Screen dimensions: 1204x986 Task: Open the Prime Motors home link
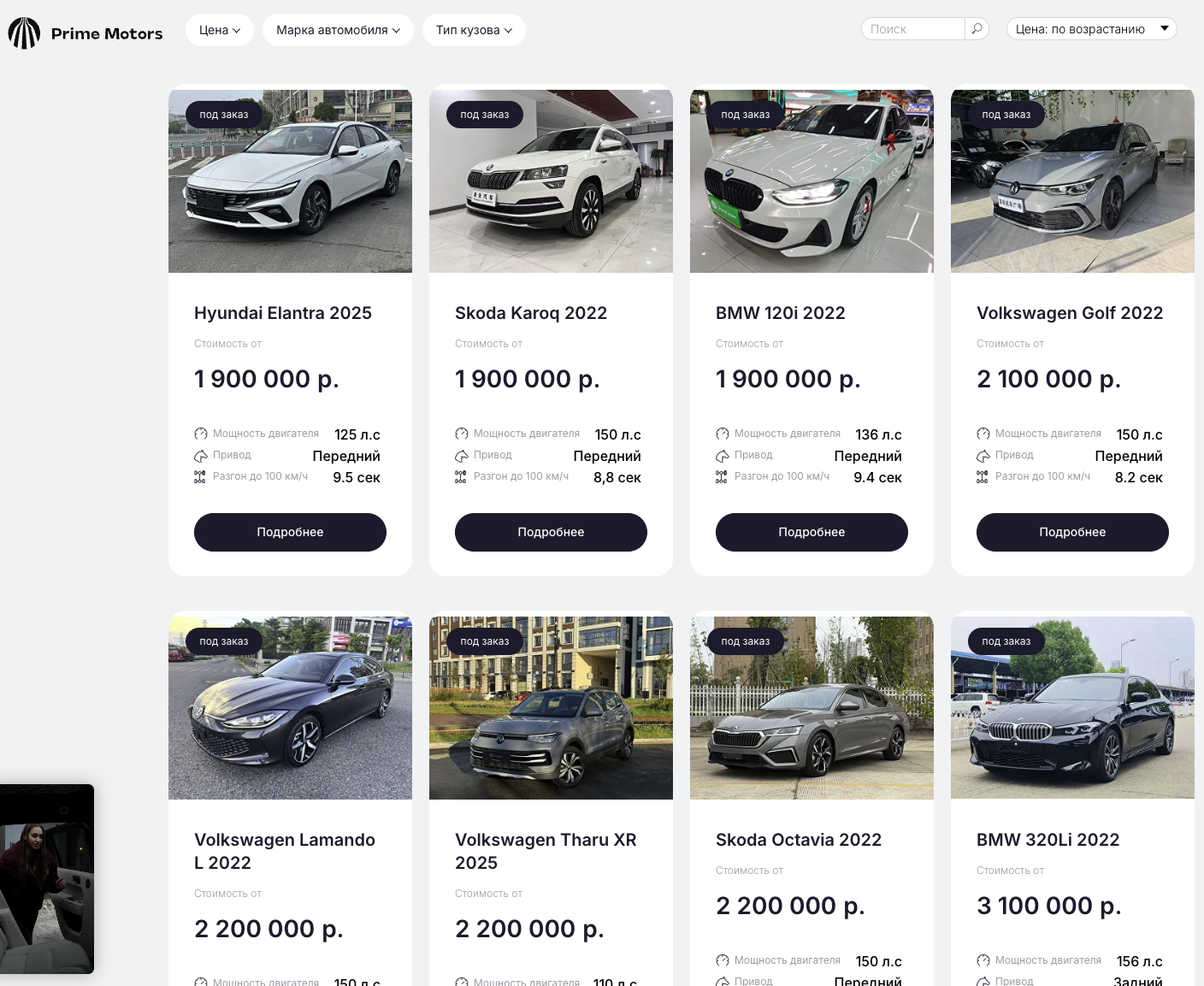click(86, 33)
